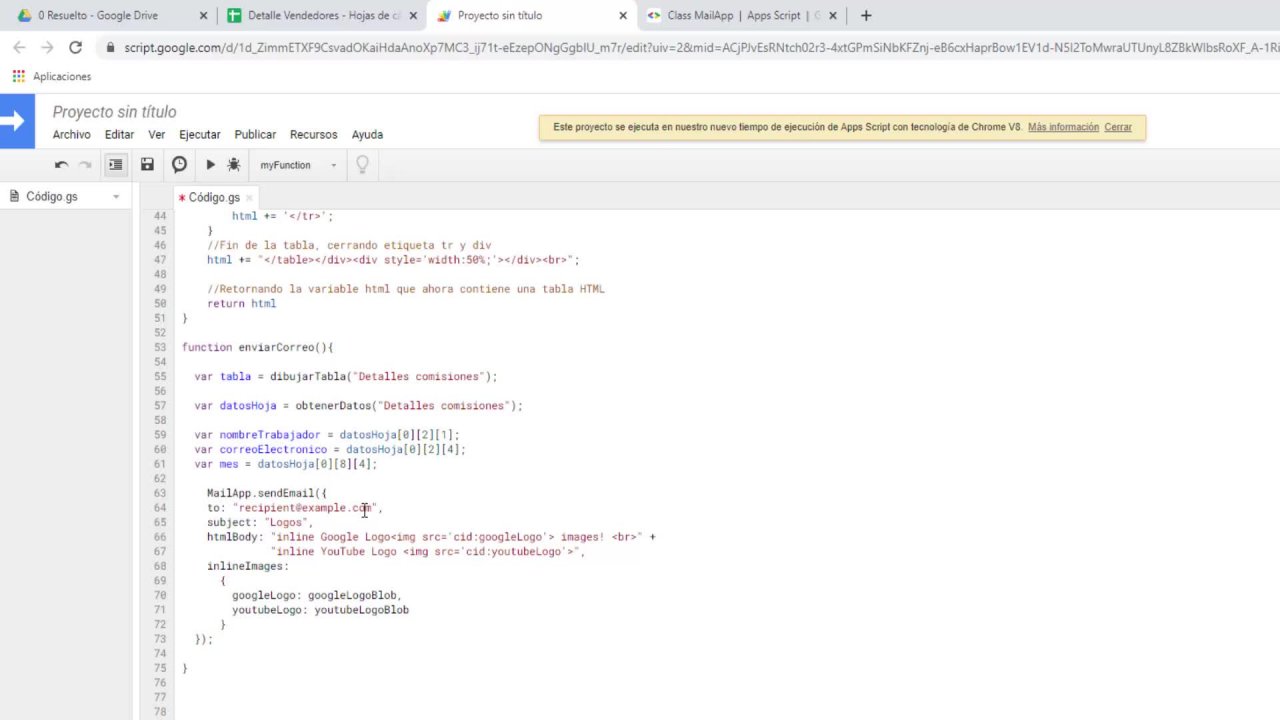The image size is (1280, 720).
Task: Close the Código.gs editor tab
Action: (250, 198)
